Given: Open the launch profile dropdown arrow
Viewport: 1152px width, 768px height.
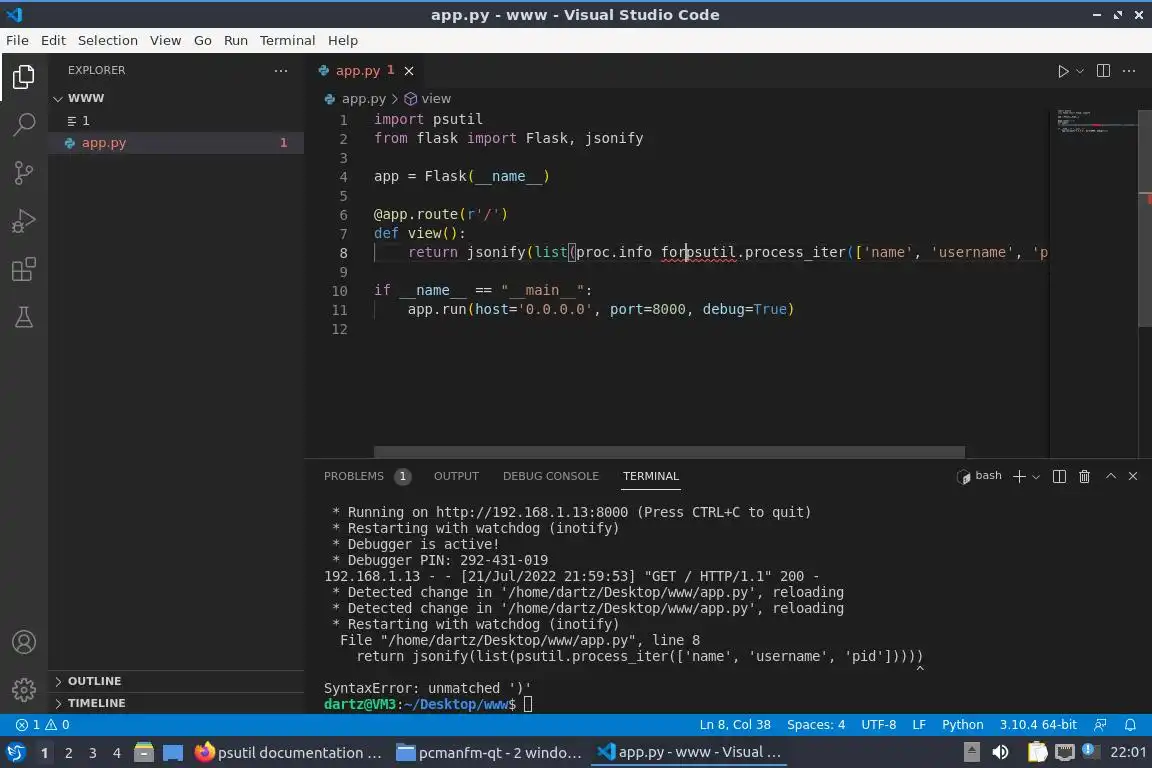Looking at the screenshot, I should coord(1036,477).
